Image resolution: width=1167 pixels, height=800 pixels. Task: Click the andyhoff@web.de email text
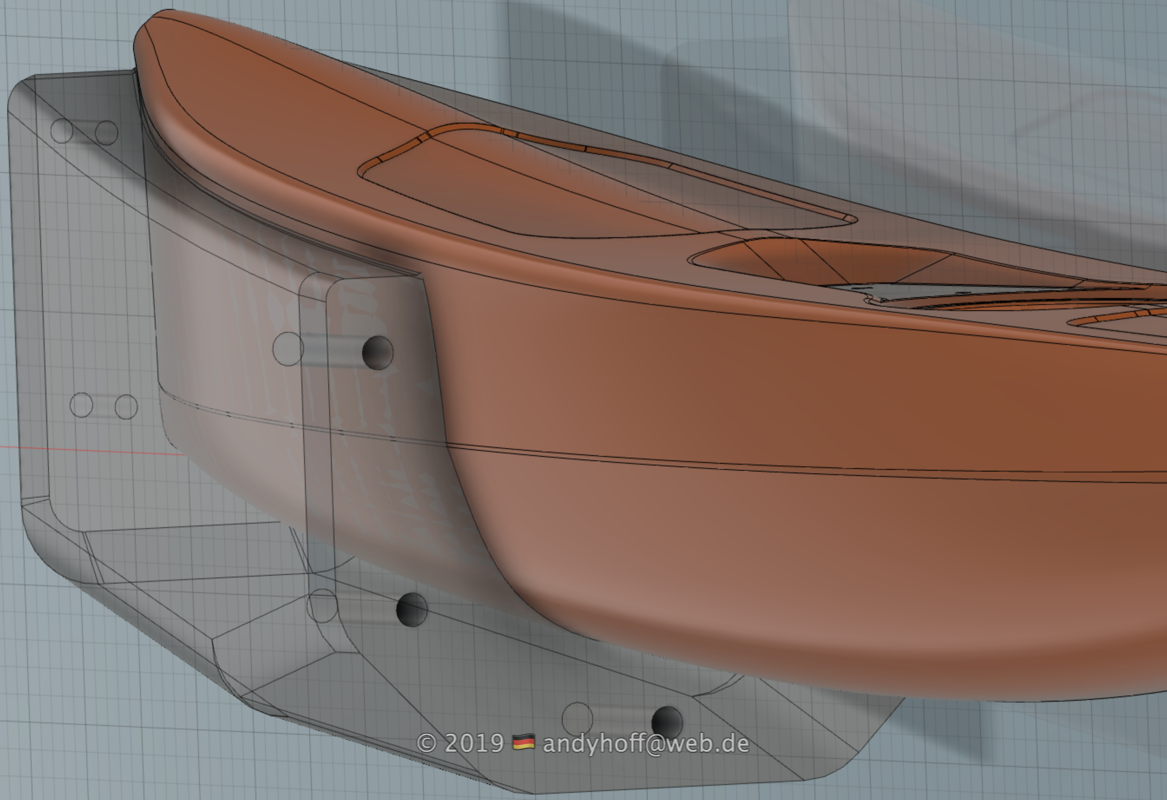[645, 743]
